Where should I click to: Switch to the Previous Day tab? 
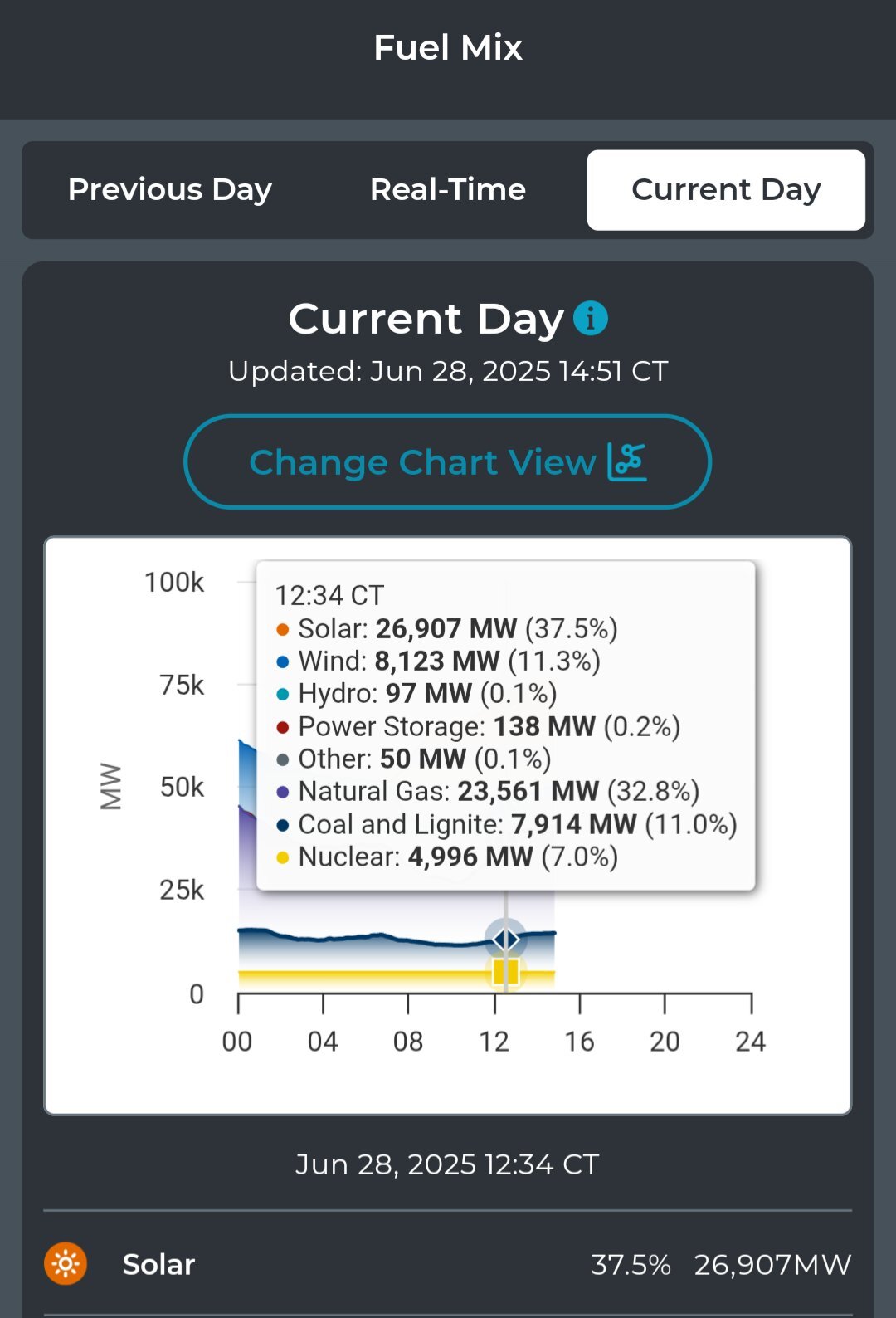(x=170, y=190)
